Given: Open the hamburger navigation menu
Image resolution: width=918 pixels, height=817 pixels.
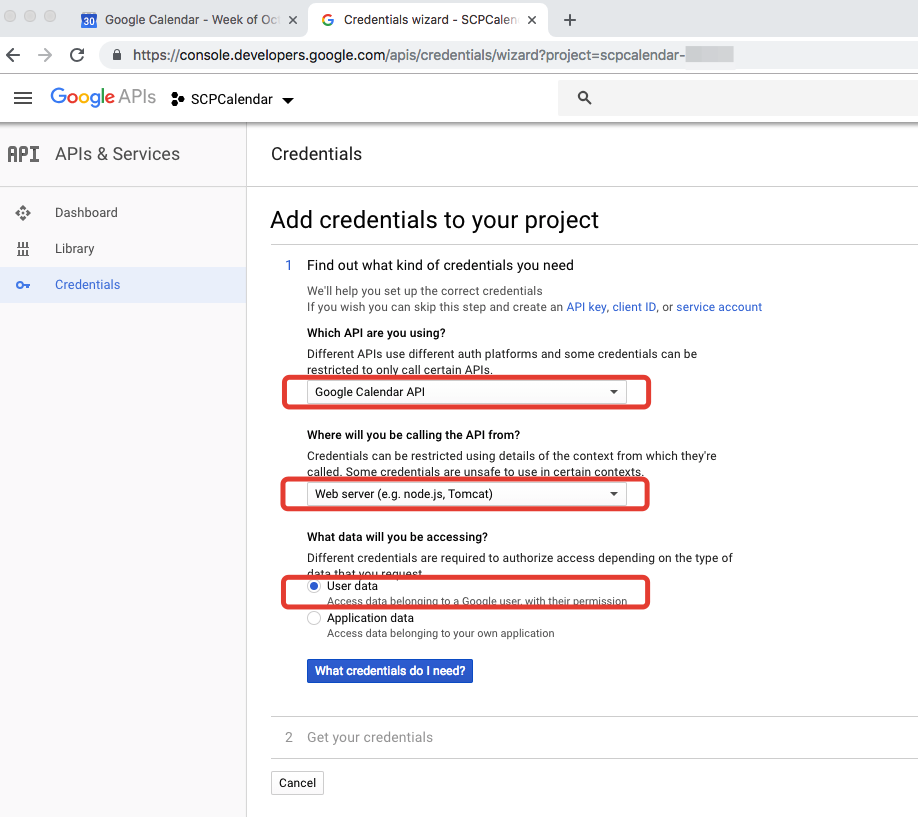Looking at the screenshot, I should coord(23,98).
